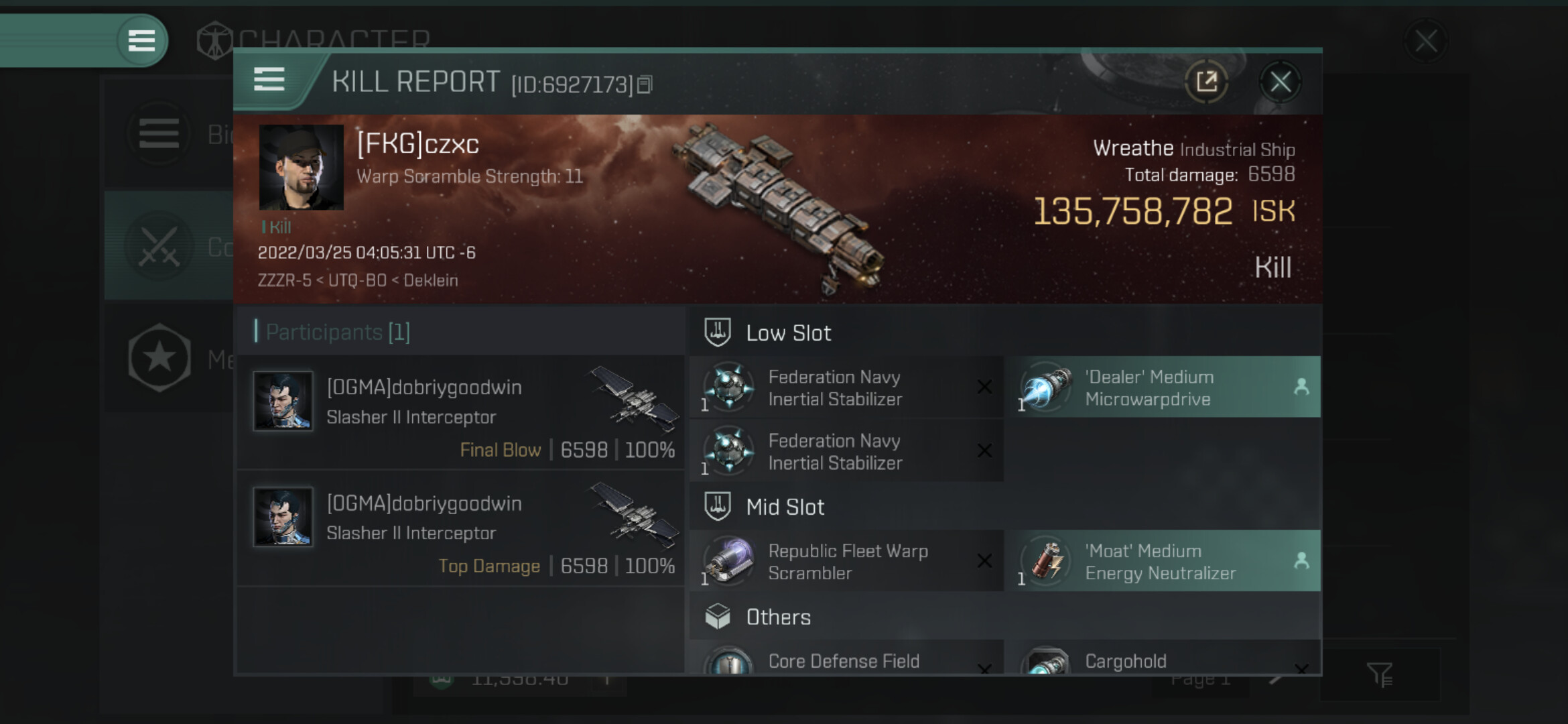Open the dobriygoodwin Top Damage entry

[462, 528]
